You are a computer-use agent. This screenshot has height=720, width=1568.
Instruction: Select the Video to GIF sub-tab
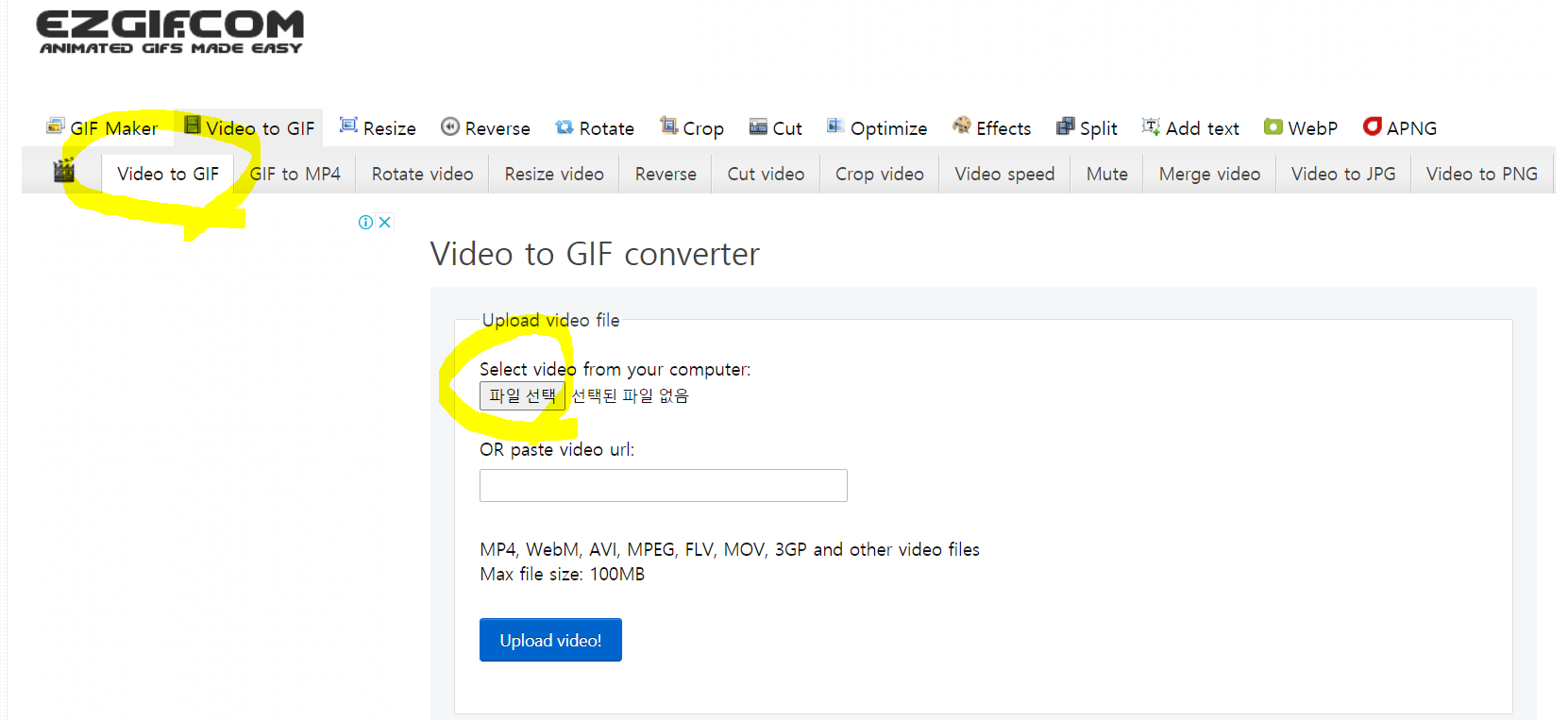168,174
